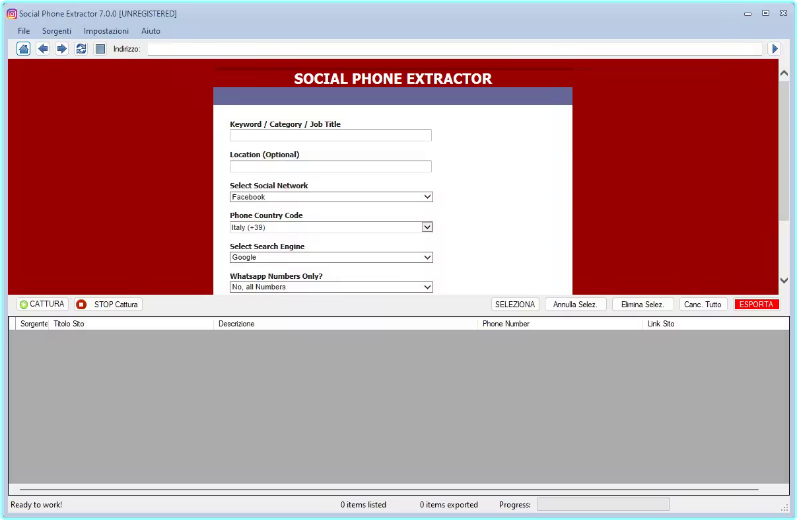Open Select Social Network dropdown

331,197
